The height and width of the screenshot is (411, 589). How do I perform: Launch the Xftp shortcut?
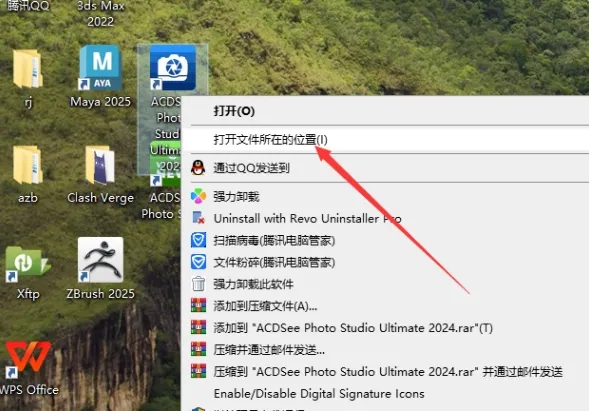click(x=28, y=263)
